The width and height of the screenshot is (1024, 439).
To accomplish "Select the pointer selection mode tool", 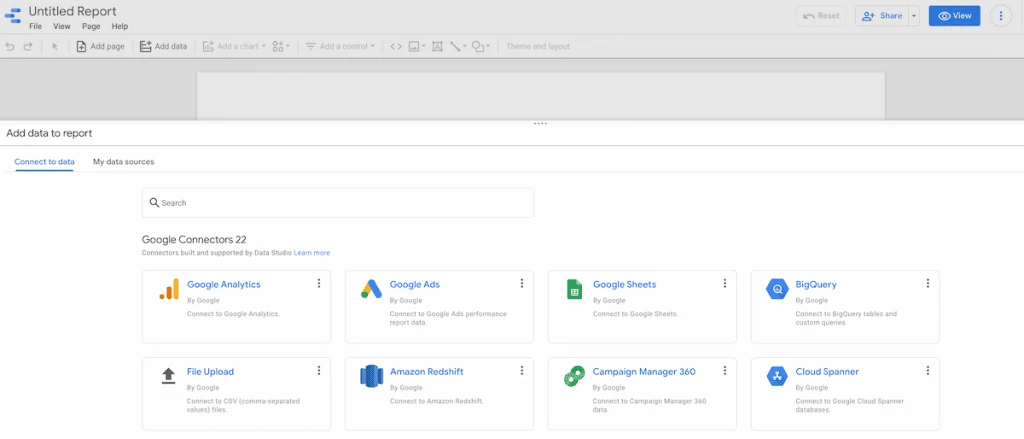I will tap(55, 46).
